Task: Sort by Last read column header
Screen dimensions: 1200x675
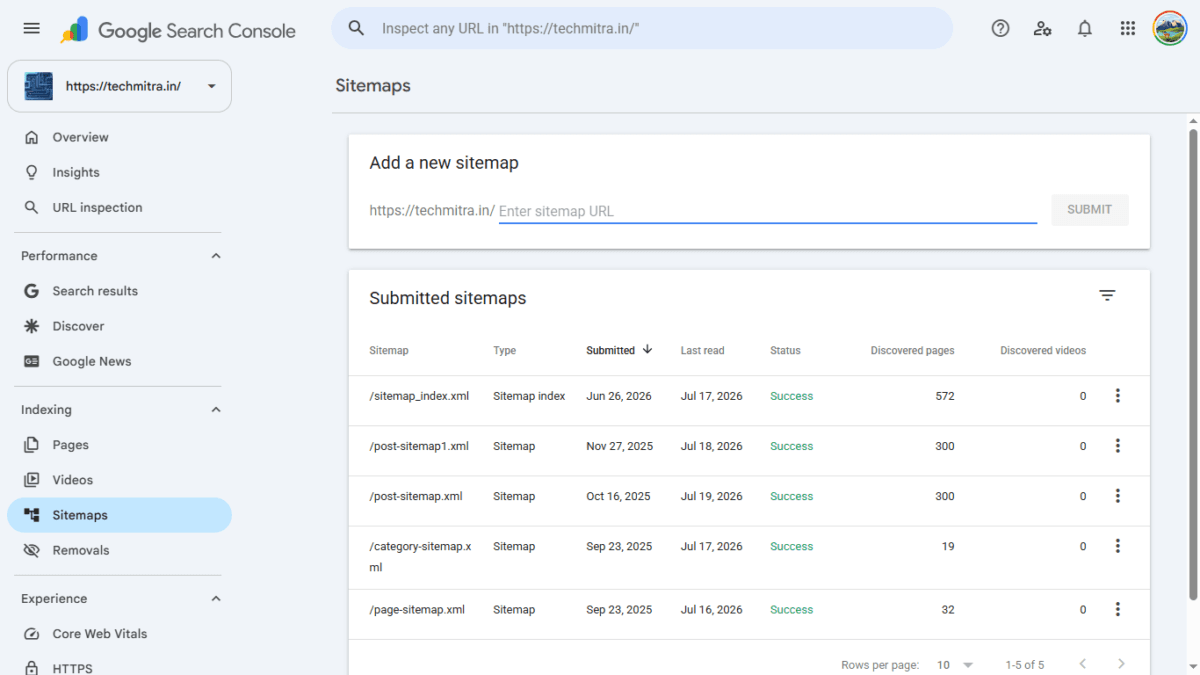Action: coord(703,351)
